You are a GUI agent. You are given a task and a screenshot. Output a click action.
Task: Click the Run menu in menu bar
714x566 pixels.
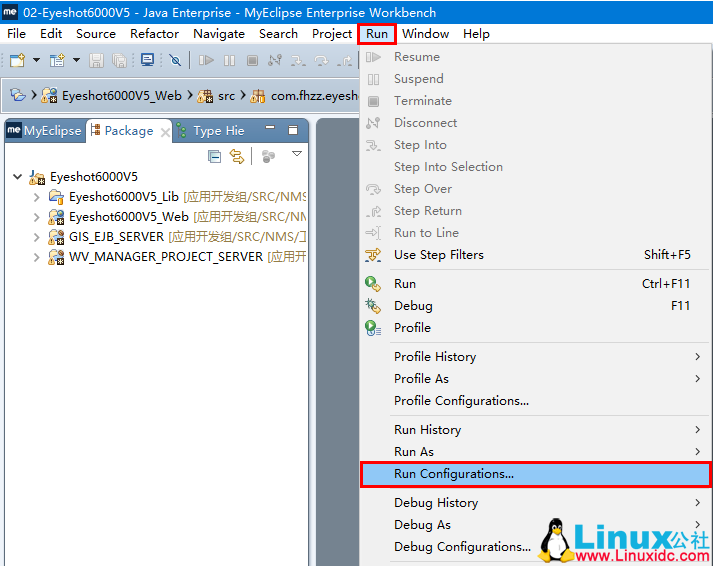click(377, 34)
